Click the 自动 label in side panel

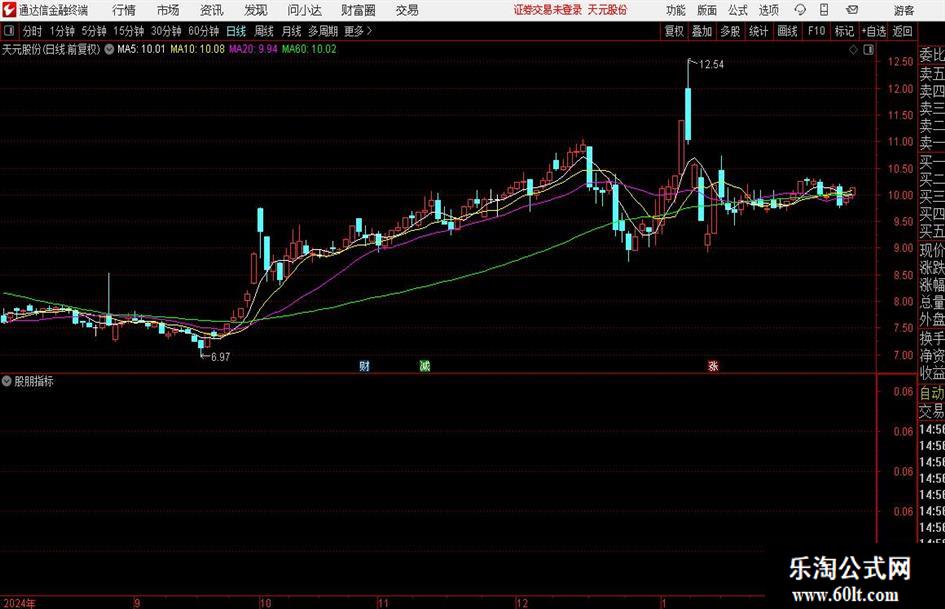(x=932, y=394)
